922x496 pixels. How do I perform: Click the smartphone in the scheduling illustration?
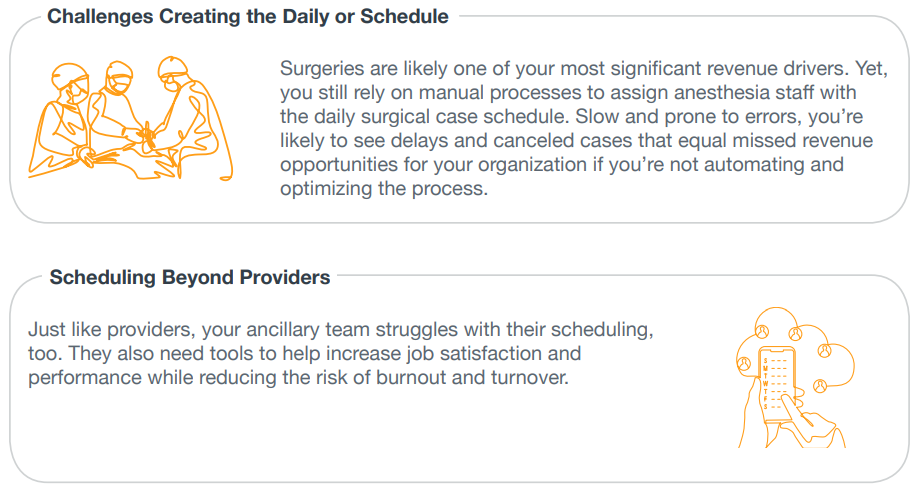(x=778, y=384)
